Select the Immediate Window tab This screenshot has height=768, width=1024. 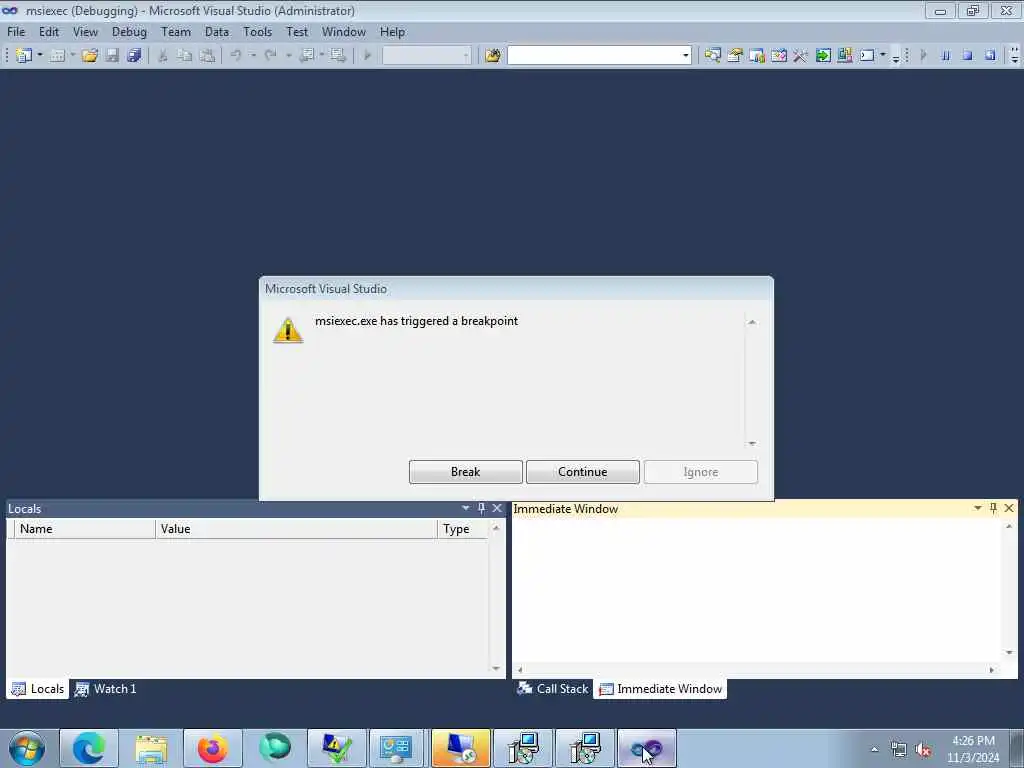coord(660,689)
